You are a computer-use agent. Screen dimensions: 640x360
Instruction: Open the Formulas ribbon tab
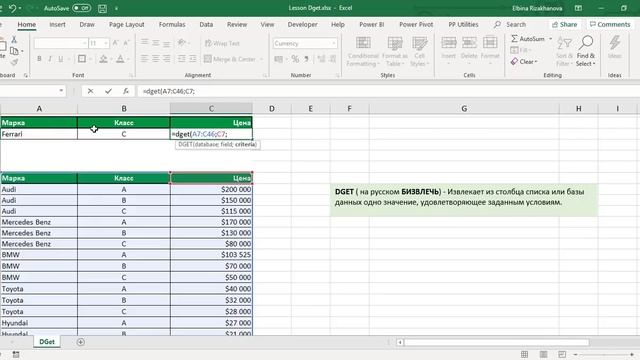(172, 24)
